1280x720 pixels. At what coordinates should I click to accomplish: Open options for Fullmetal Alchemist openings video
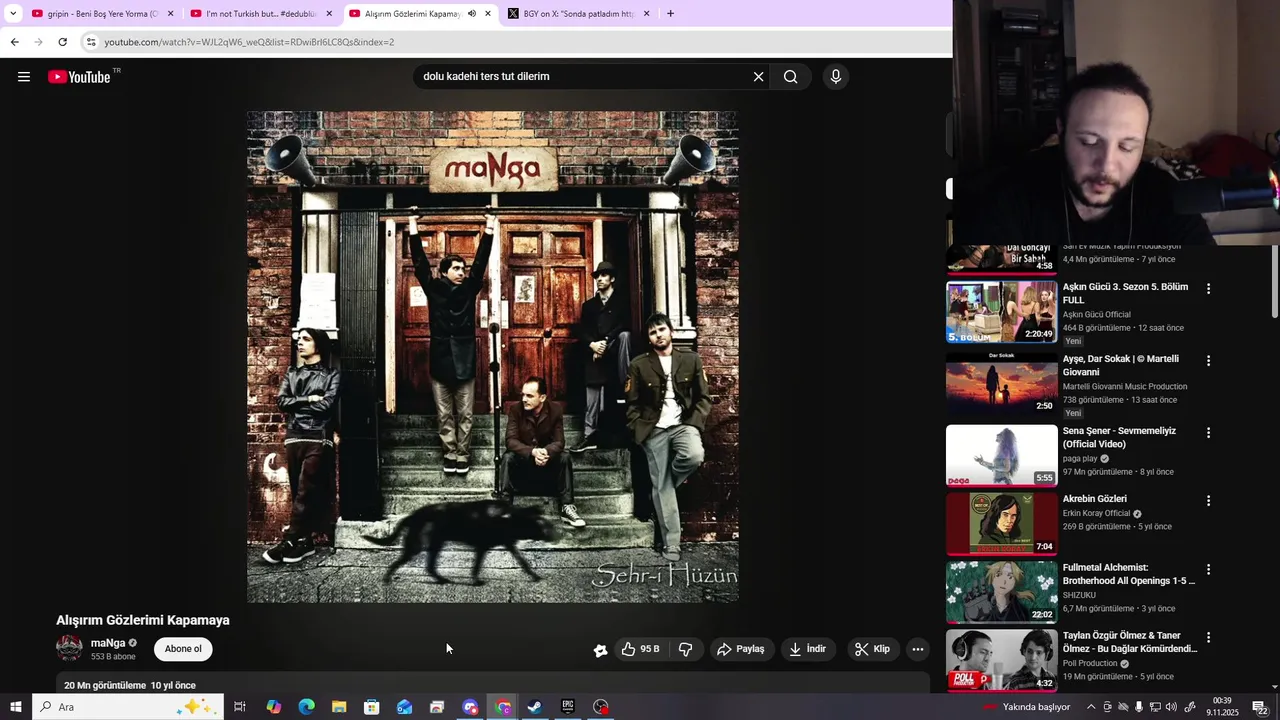pos(1208,569)
